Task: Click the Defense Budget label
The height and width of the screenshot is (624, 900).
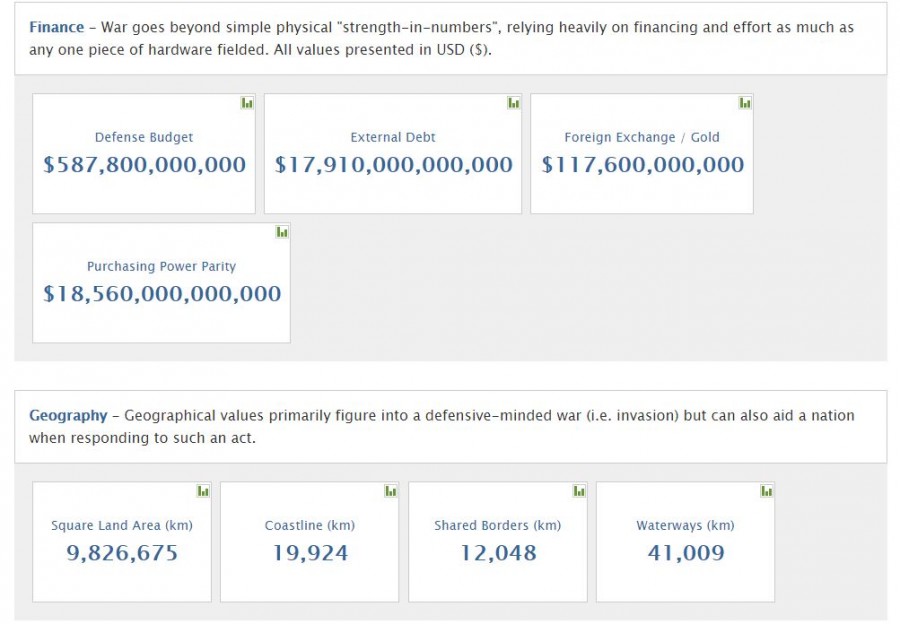Action: 144,138
